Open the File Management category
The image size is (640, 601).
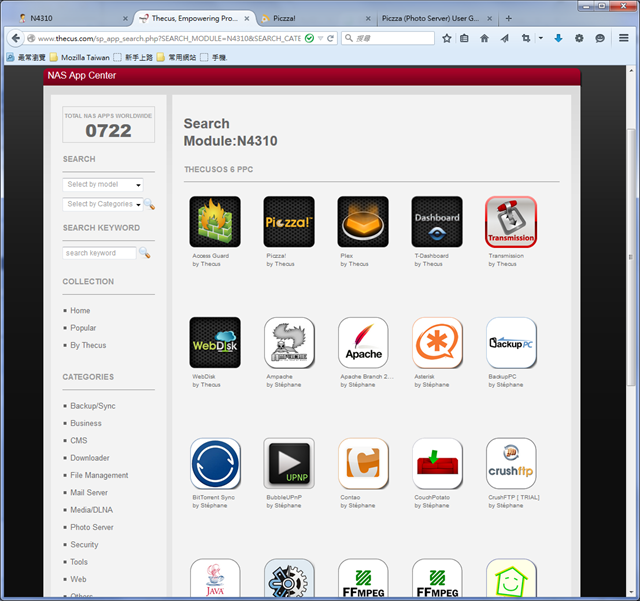click(x=99, y=475)
